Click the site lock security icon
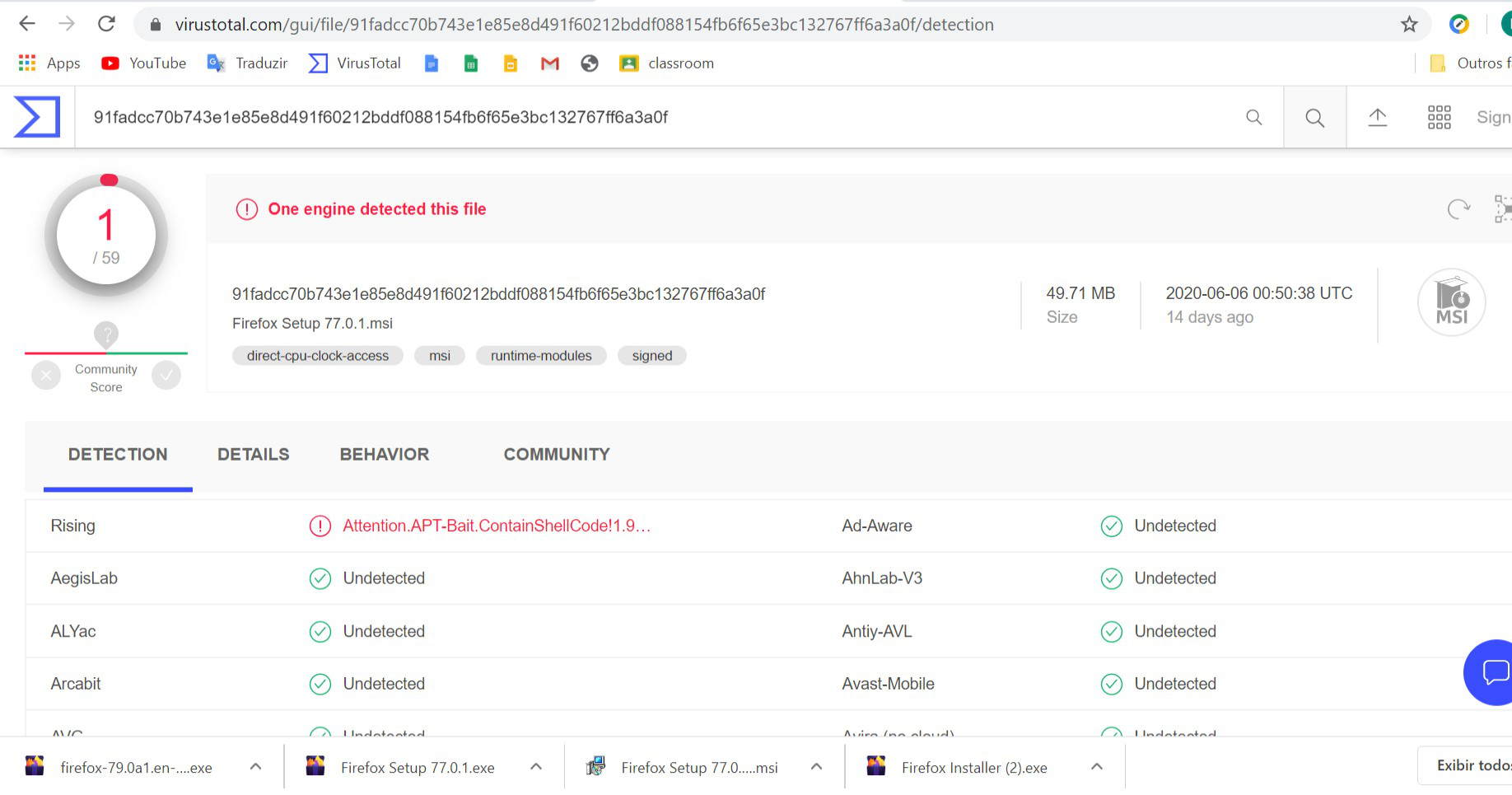The width and height of the screenshot is (1512, 795). click(155, 25)
